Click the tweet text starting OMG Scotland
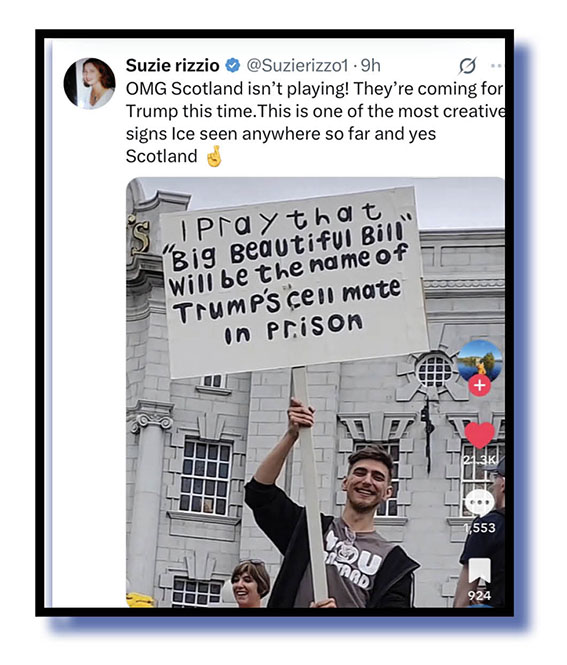Screen dimensions: 567x665 [315, 122]
